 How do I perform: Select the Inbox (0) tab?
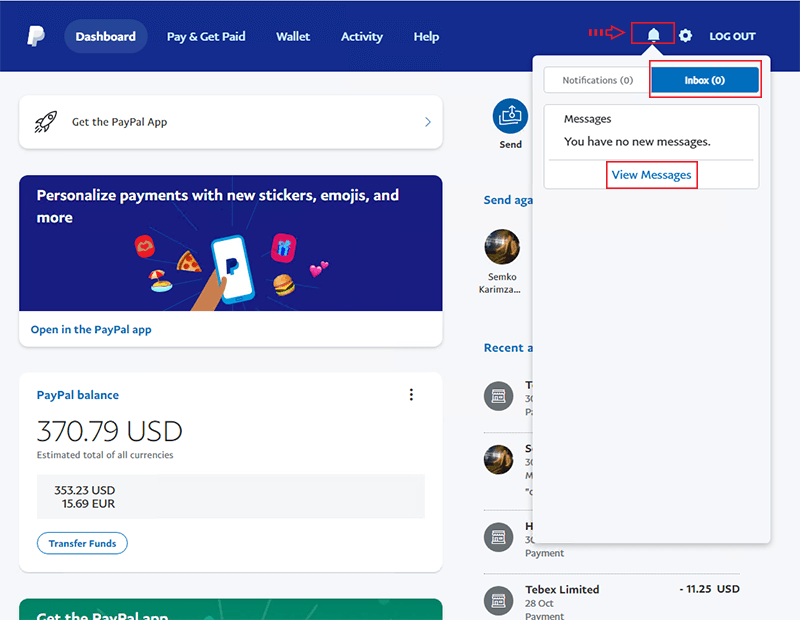coord(705,80)
